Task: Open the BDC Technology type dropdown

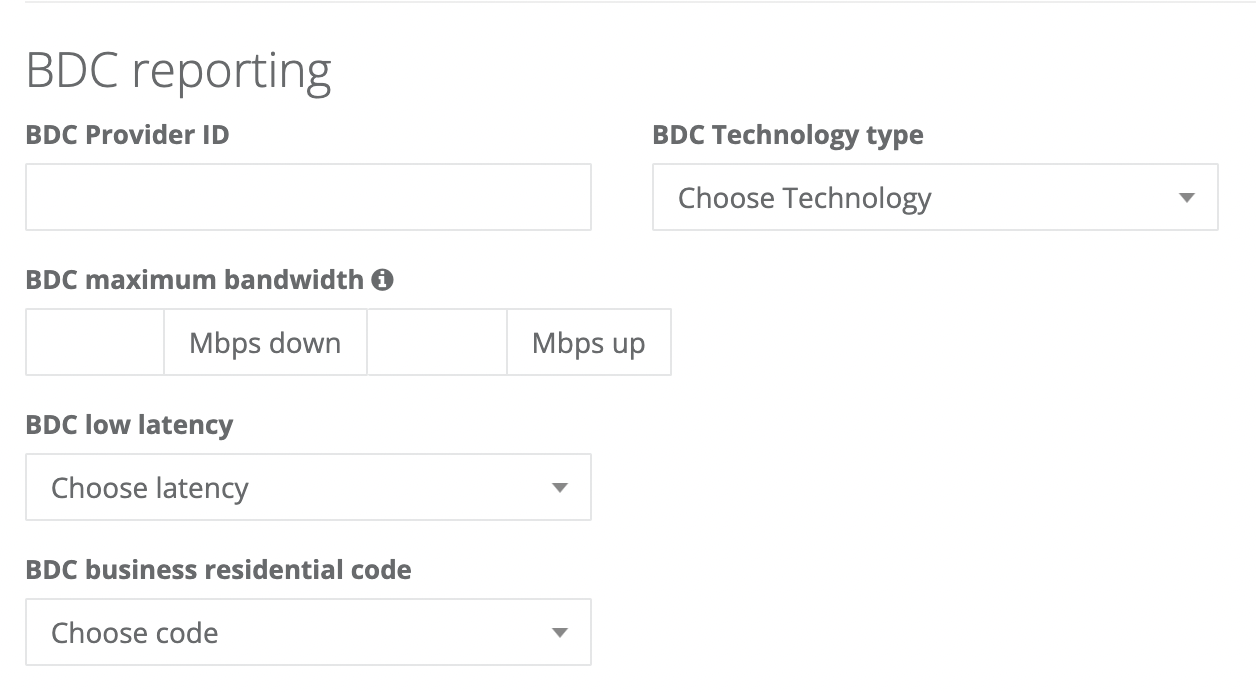Action: click(x=935, y=198)
